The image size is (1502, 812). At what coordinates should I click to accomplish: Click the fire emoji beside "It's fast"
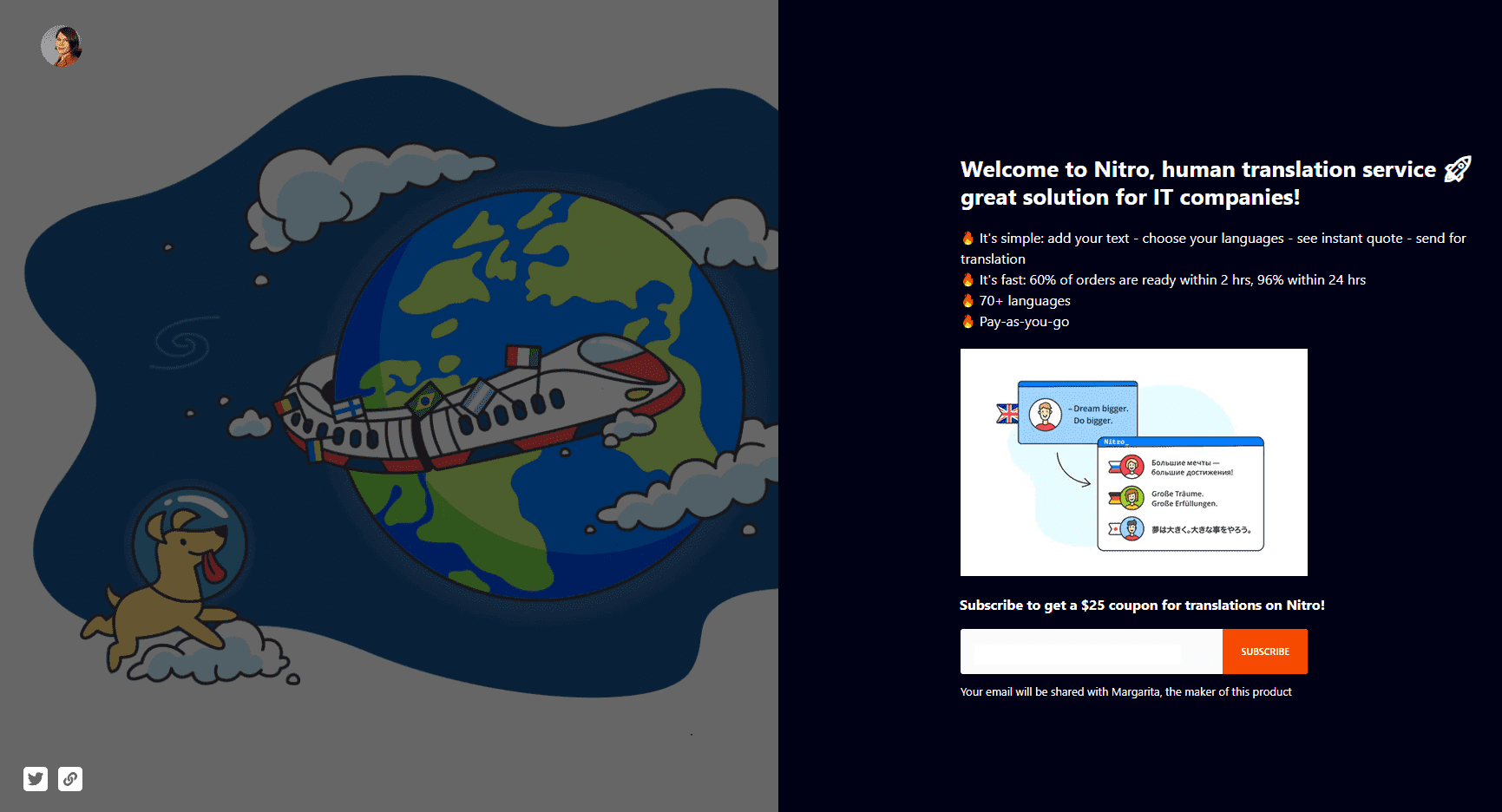(x=967, y=280)
